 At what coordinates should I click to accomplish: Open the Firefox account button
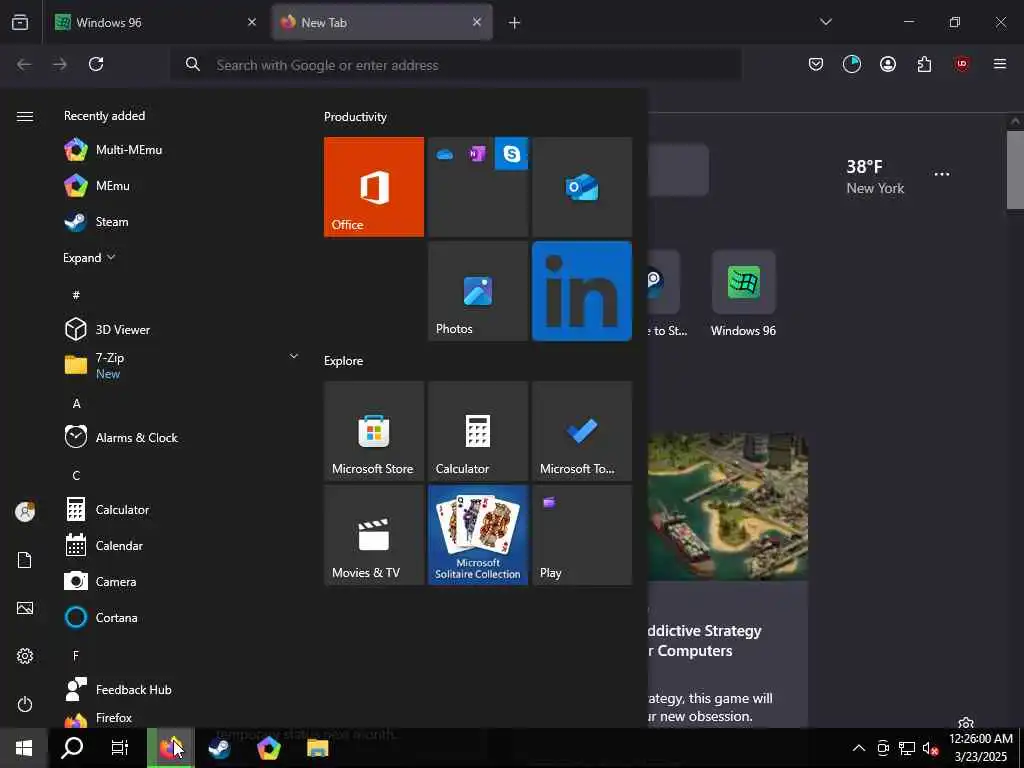(888, 64)
